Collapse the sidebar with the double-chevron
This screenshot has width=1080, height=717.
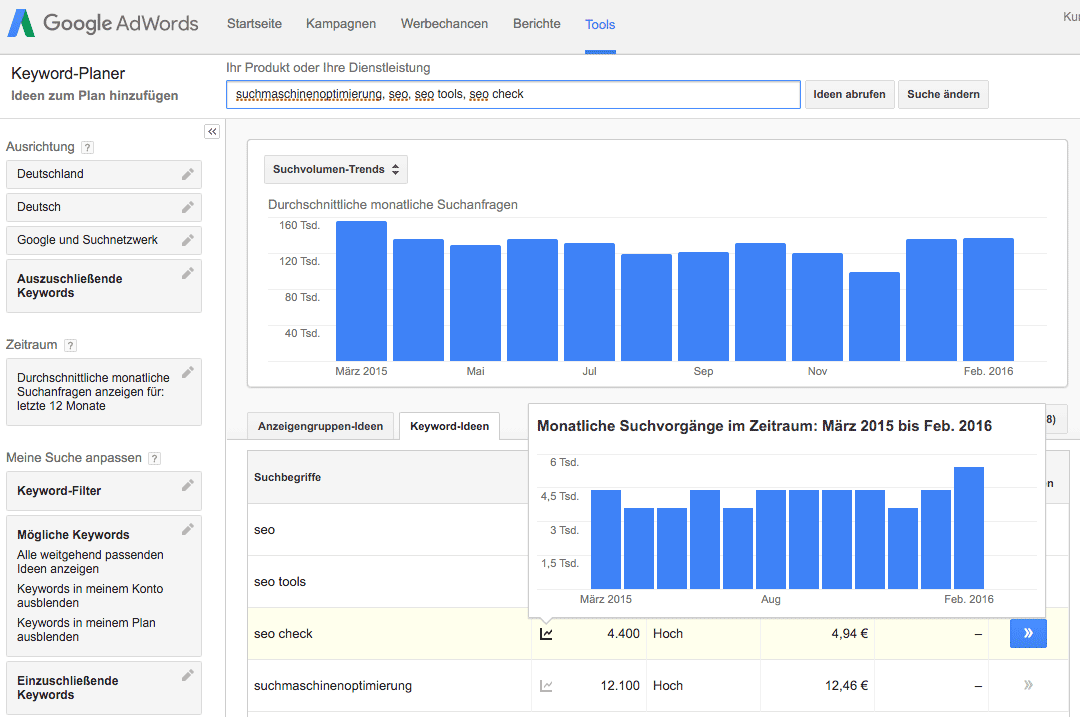tap(212, 131)
